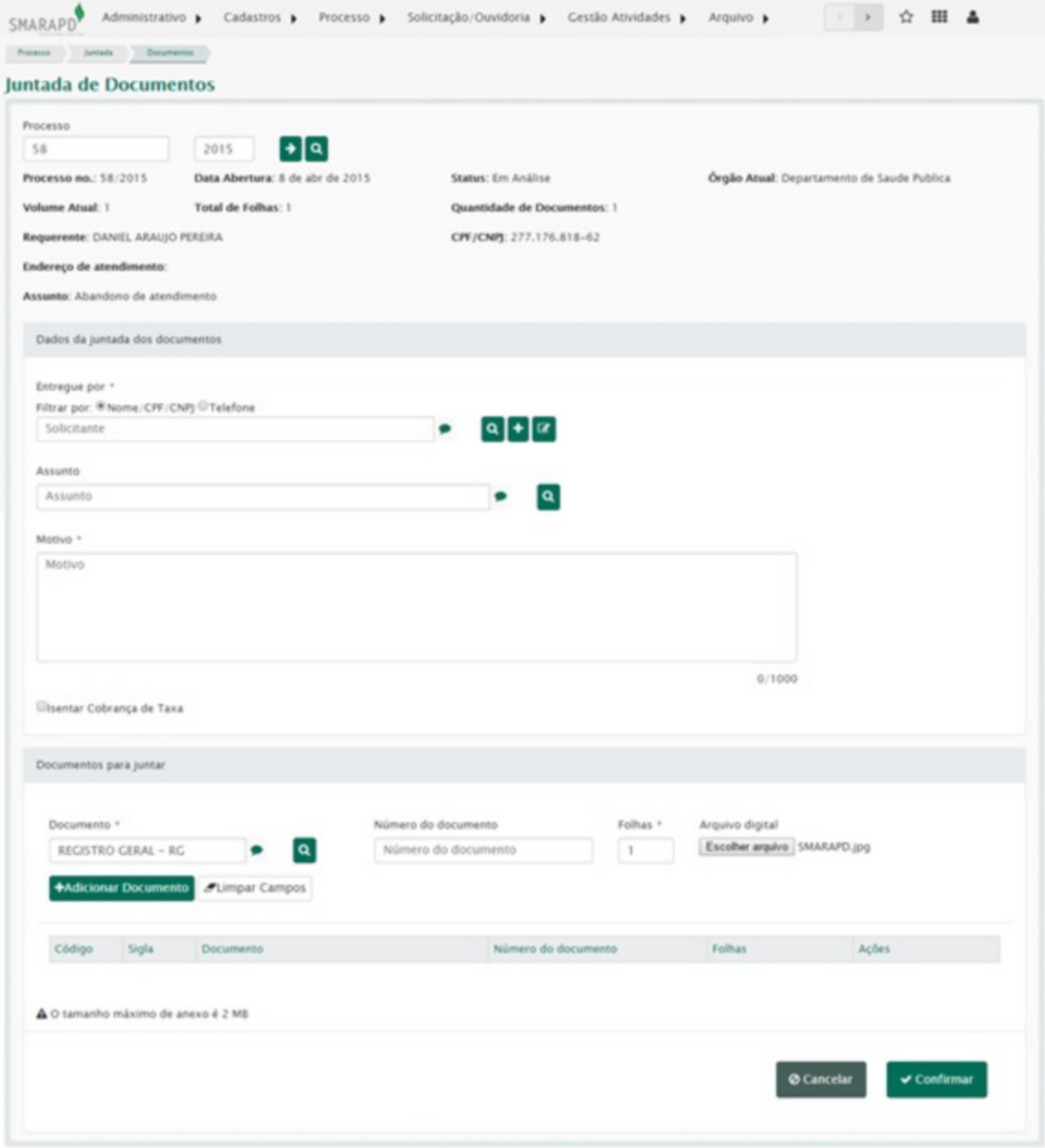Image resolution: width=1045 pixels, height=1148 pixels.
Task: Click search icon next to Assunto field
Action: pyautogui.click(x=548, y=498)
